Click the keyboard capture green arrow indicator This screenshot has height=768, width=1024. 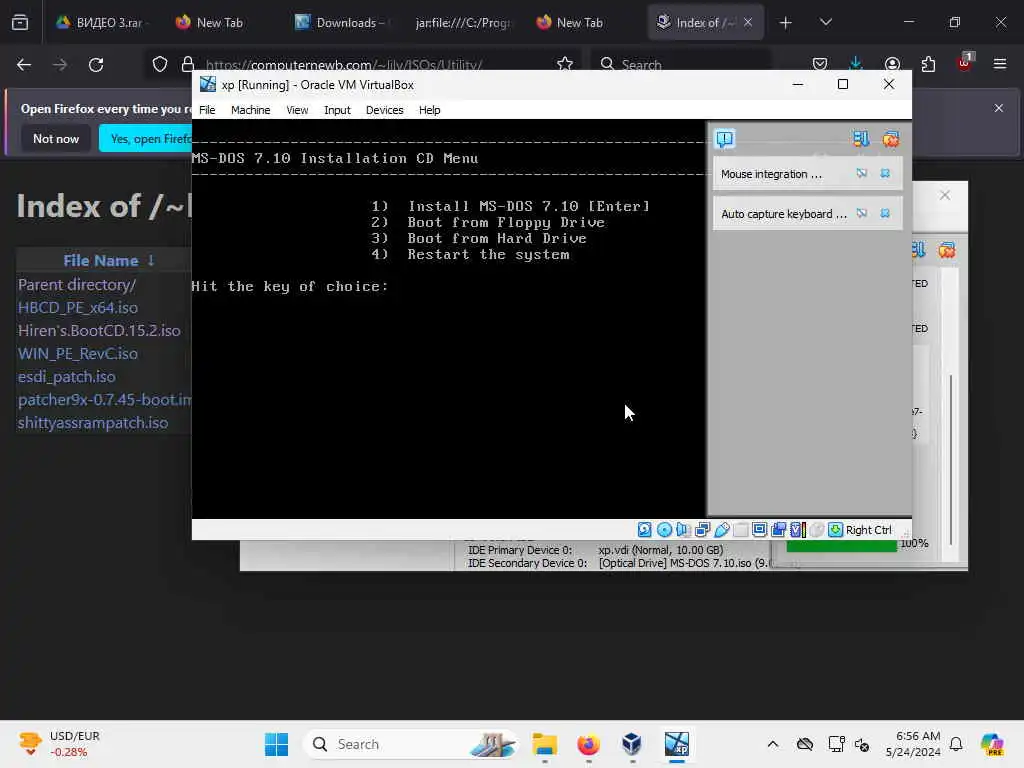[835, 530]
